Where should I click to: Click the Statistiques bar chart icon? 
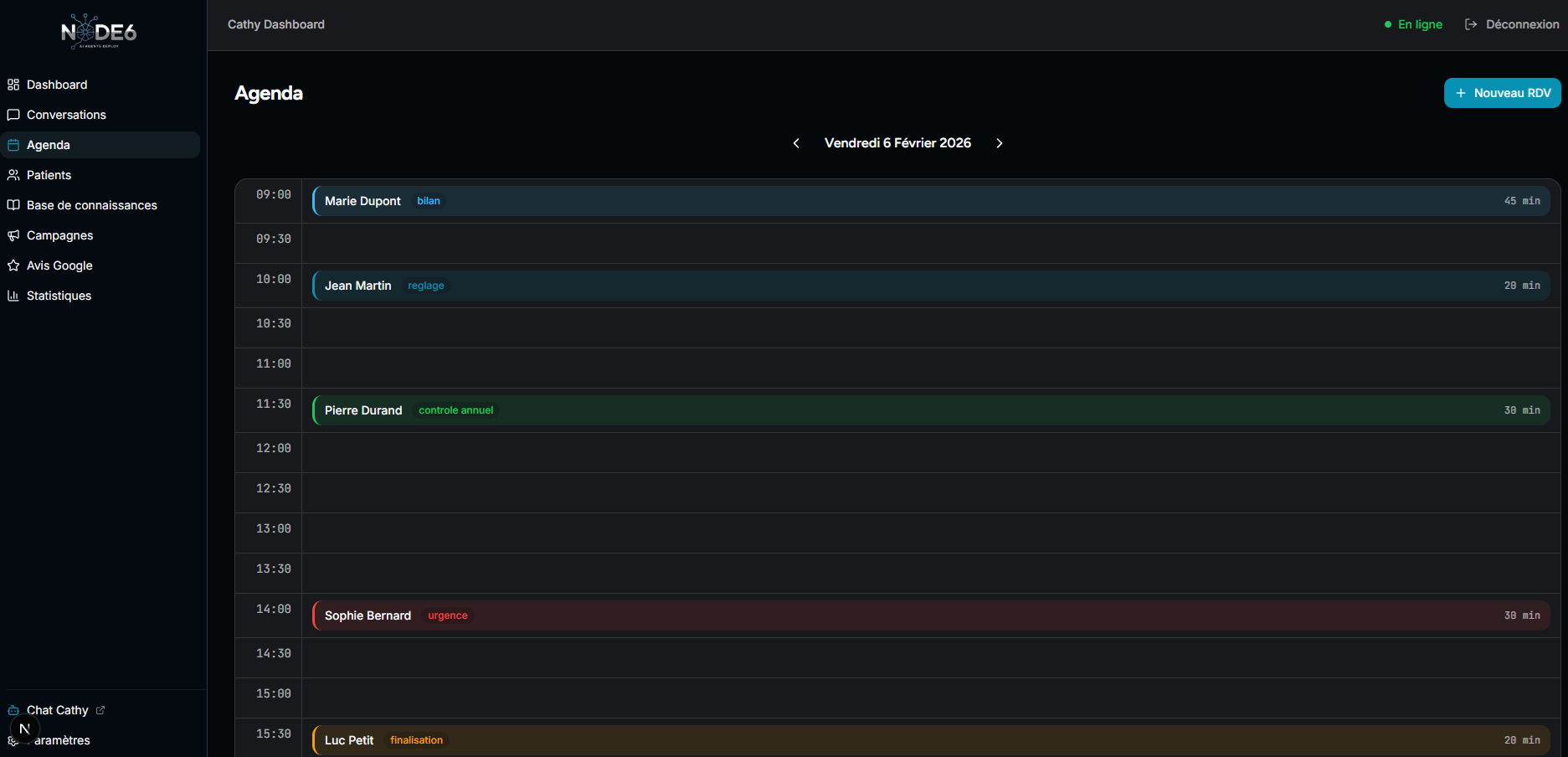(x=13, y=296)
